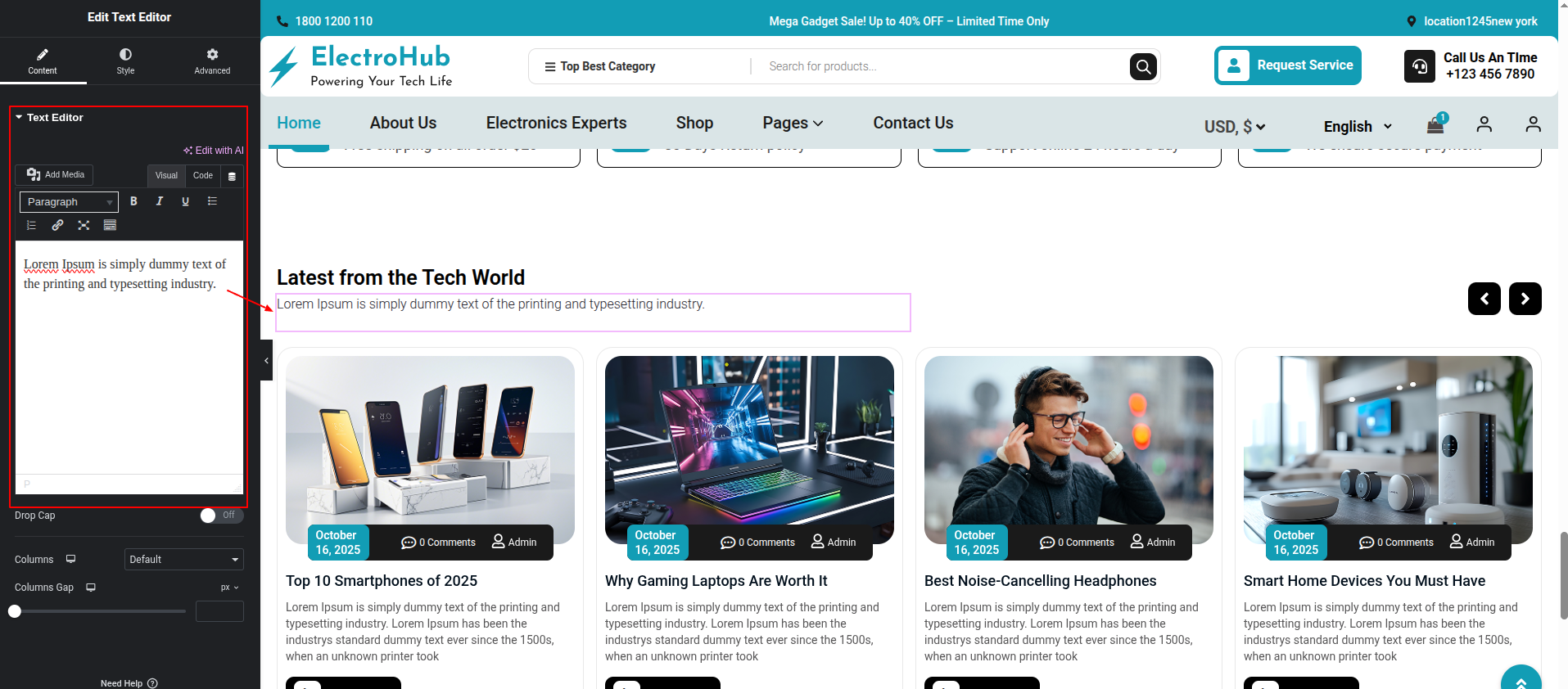Insert a numbered list
The width and height of the screenshot is (1568, 689).
pyautogui.click(x=32, y=225)
